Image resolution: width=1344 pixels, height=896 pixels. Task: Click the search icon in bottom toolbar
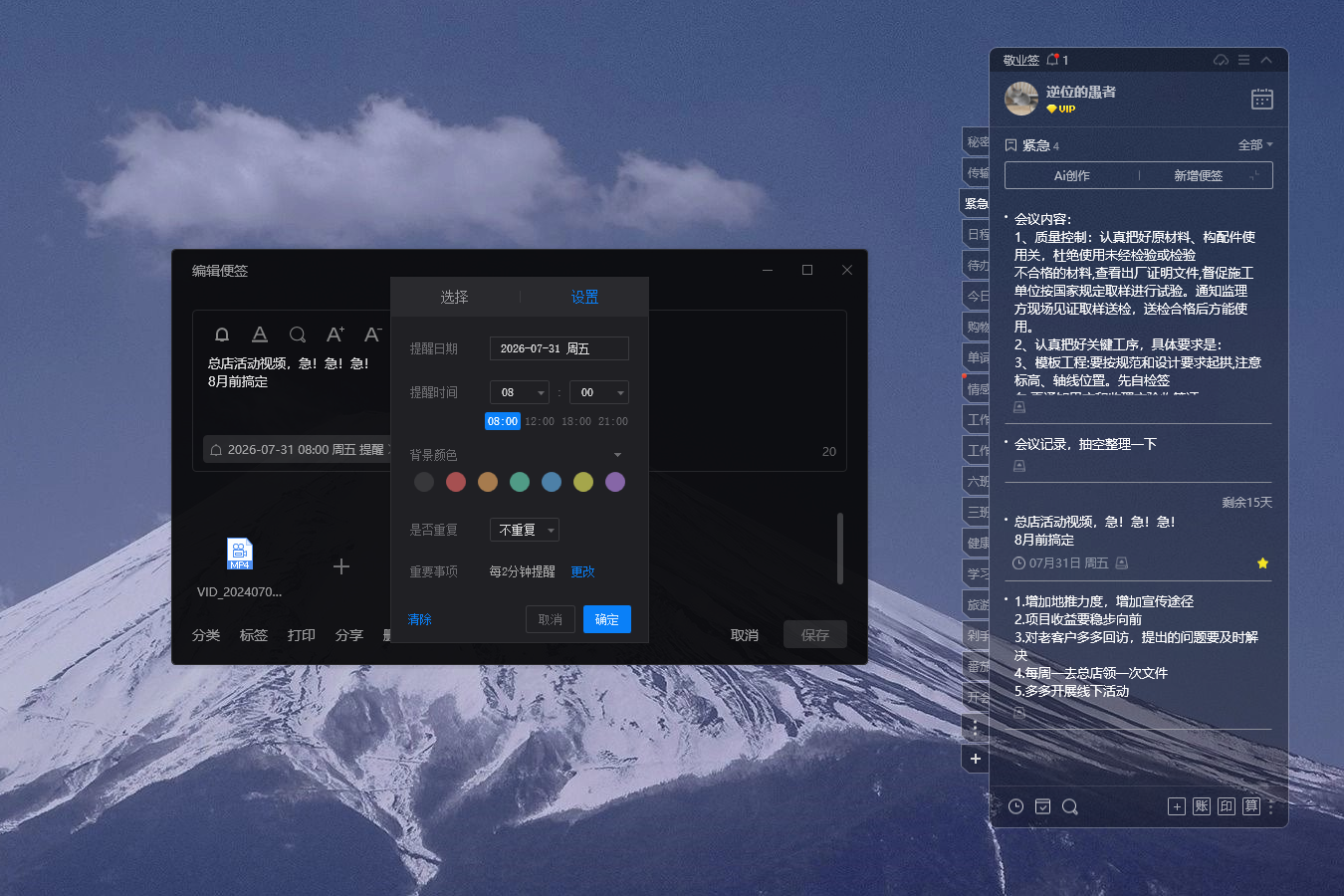pos(1070,806)
